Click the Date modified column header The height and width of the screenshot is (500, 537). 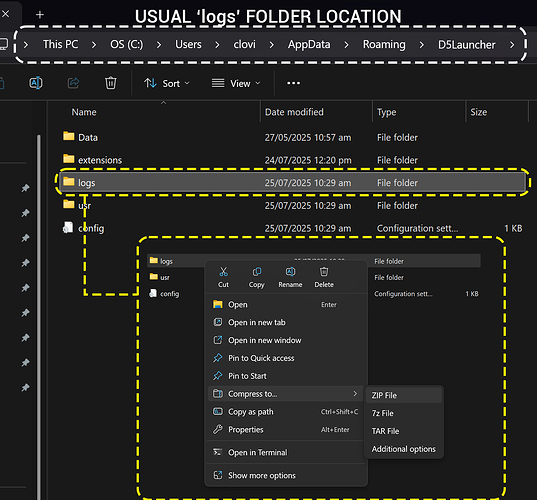tap(294, 112)
